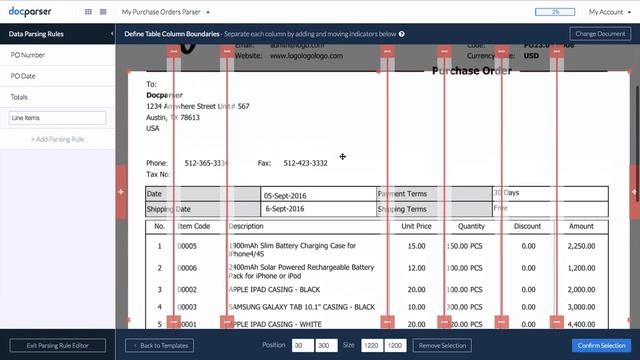Collapse the Data Parsing Rules panel
Image resolution: width=640 pixels, height=360 pixels.
[112, 34]
